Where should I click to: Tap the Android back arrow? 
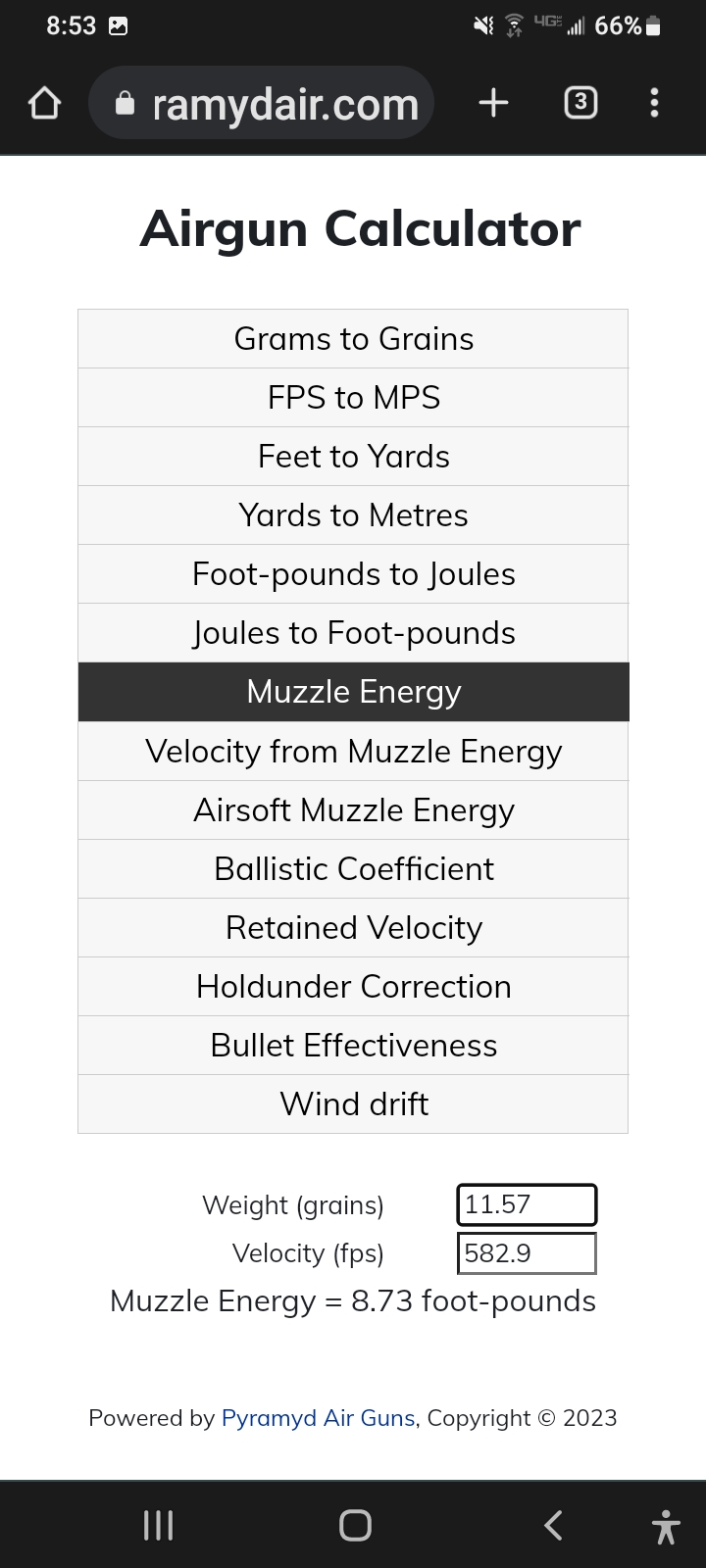click(x=553, y=1525)
